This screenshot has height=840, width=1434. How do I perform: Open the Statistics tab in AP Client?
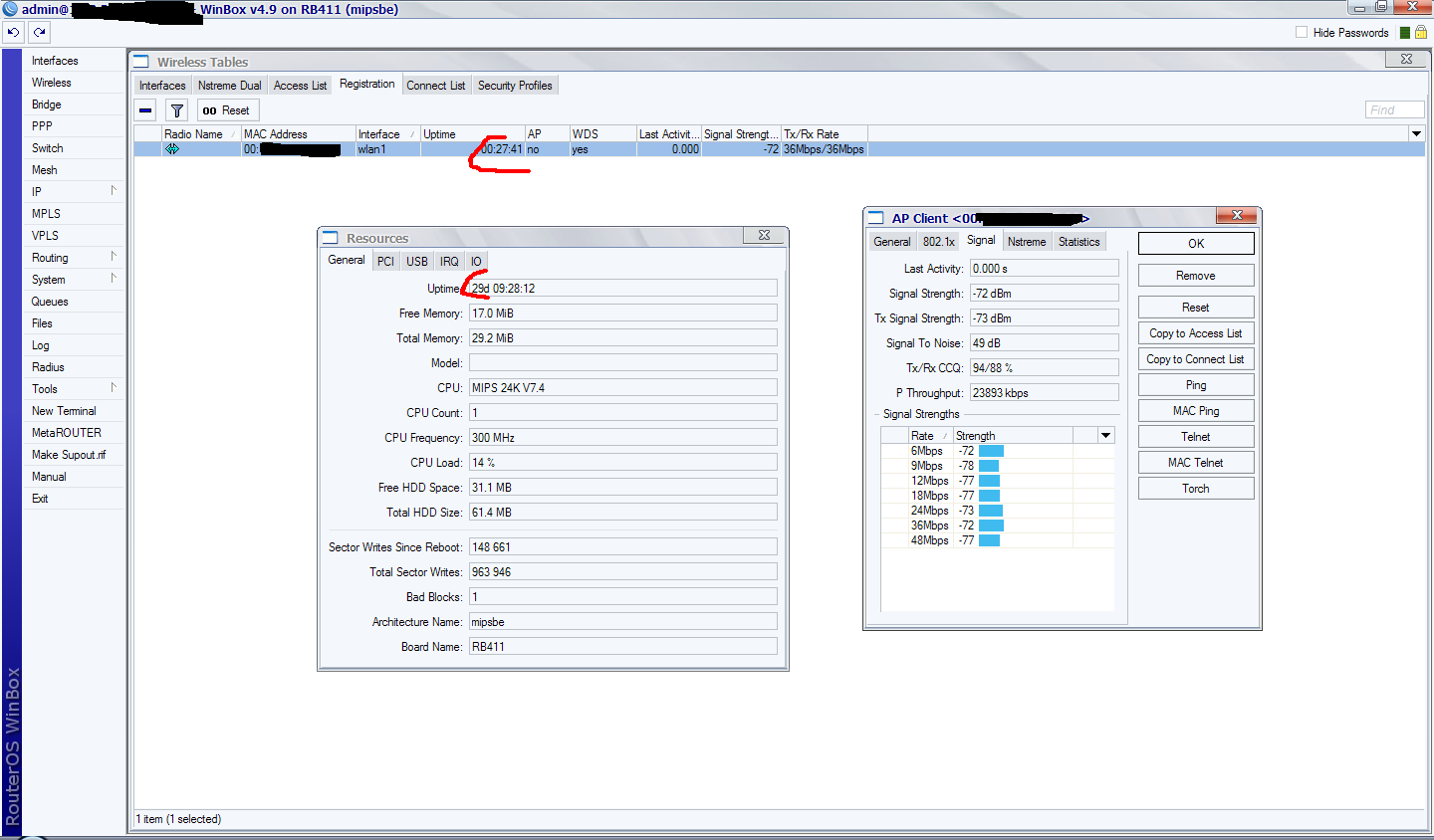[x=1079, y=242]
